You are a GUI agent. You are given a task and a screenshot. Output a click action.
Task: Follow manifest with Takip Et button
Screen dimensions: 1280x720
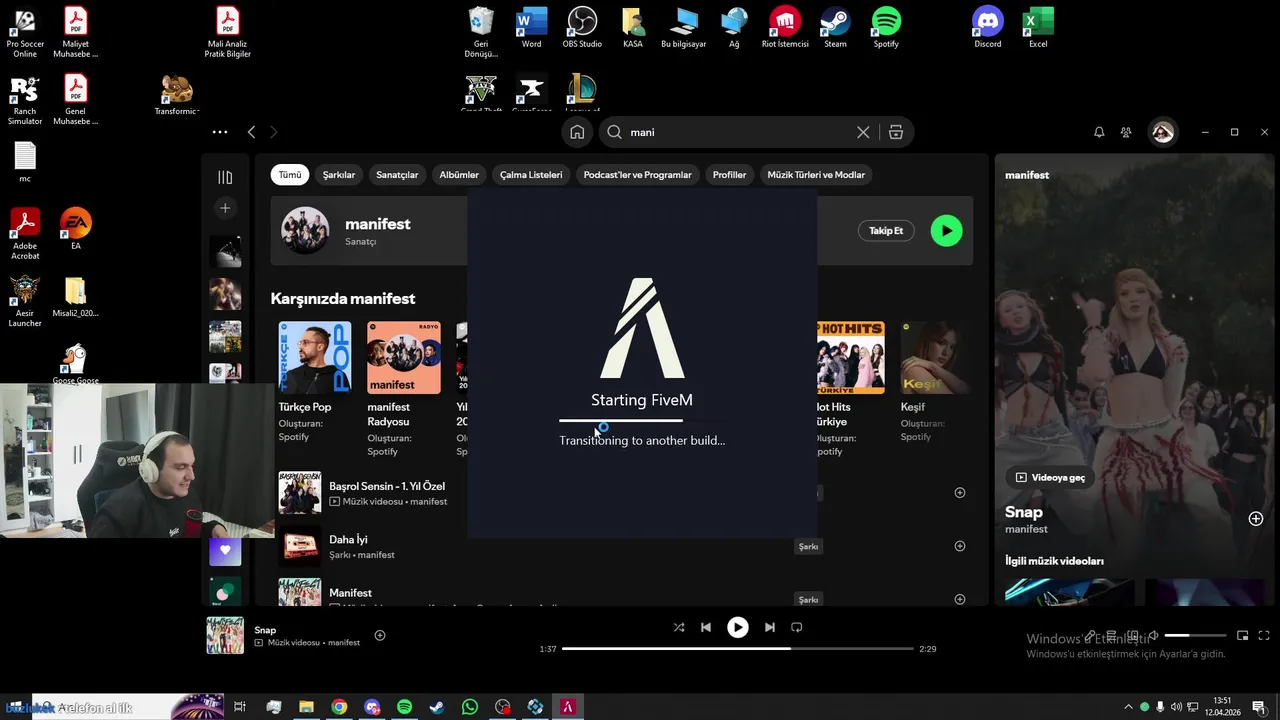pos(886,231)
